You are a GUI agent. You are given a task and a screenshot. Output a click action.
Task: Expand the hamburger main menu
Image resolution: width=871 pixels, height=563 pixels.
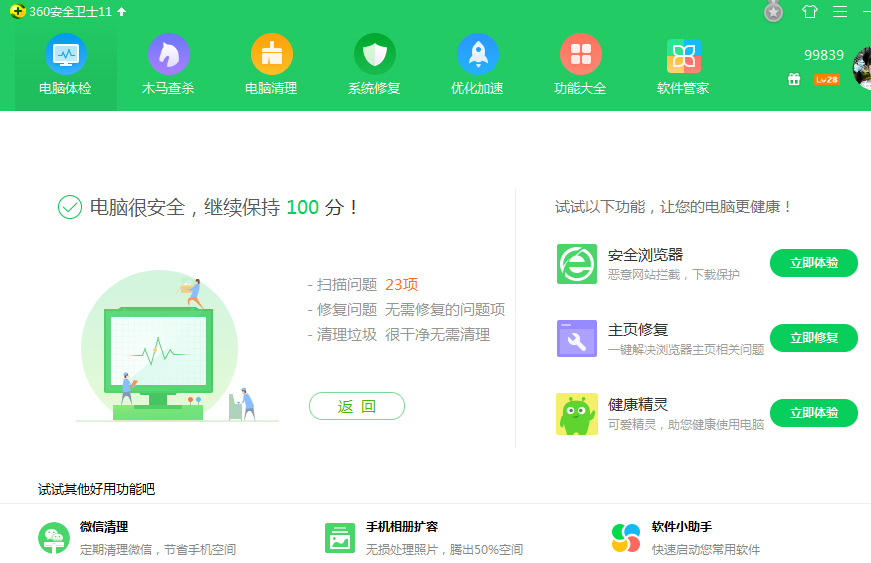[840, 12]
